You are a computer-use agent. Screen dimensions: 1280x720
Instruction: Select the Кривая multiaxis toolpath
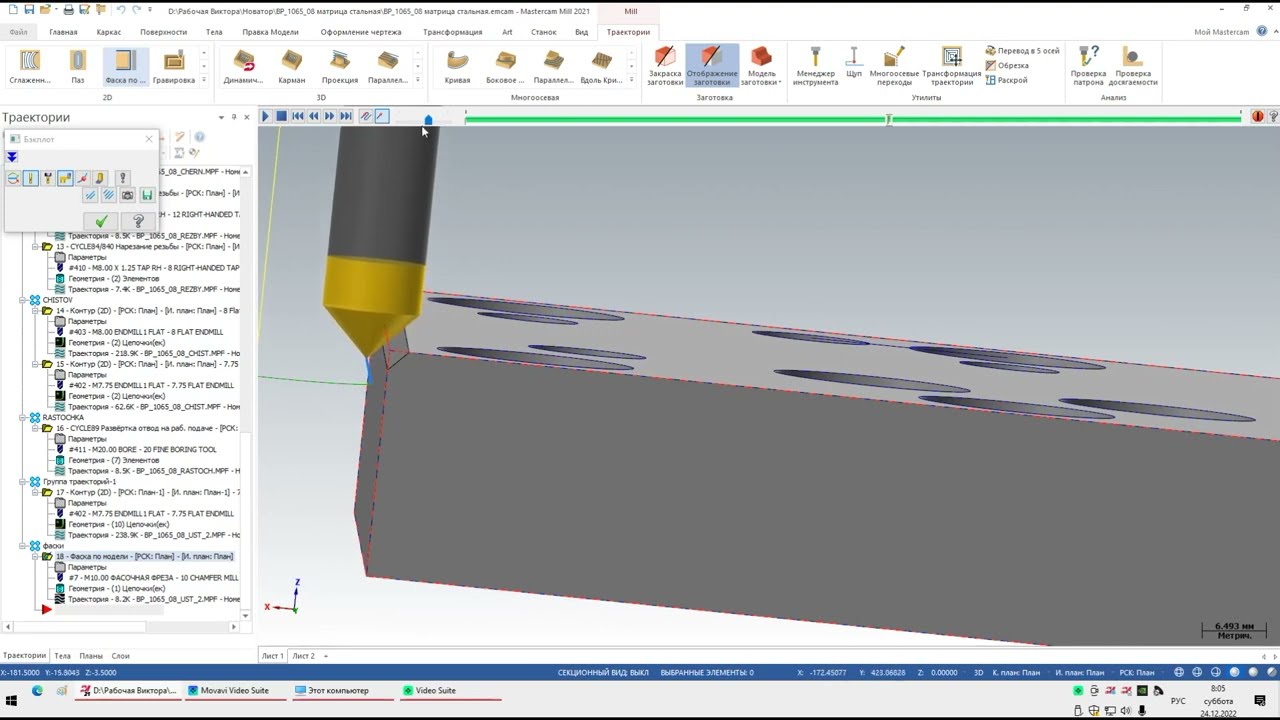pyautogui.click(x=457, y=66)
